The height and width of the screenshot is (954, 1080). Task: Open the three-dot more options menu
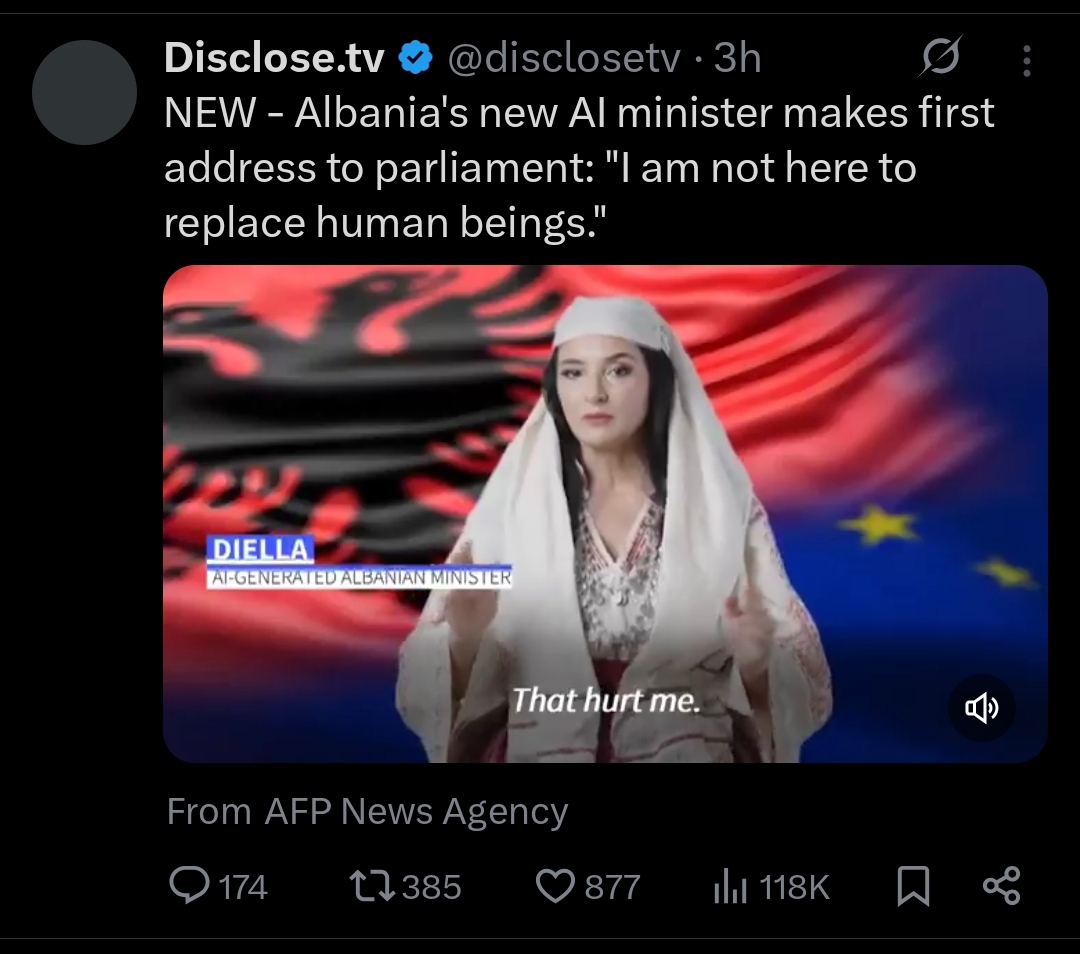(x=1026, y=61)
